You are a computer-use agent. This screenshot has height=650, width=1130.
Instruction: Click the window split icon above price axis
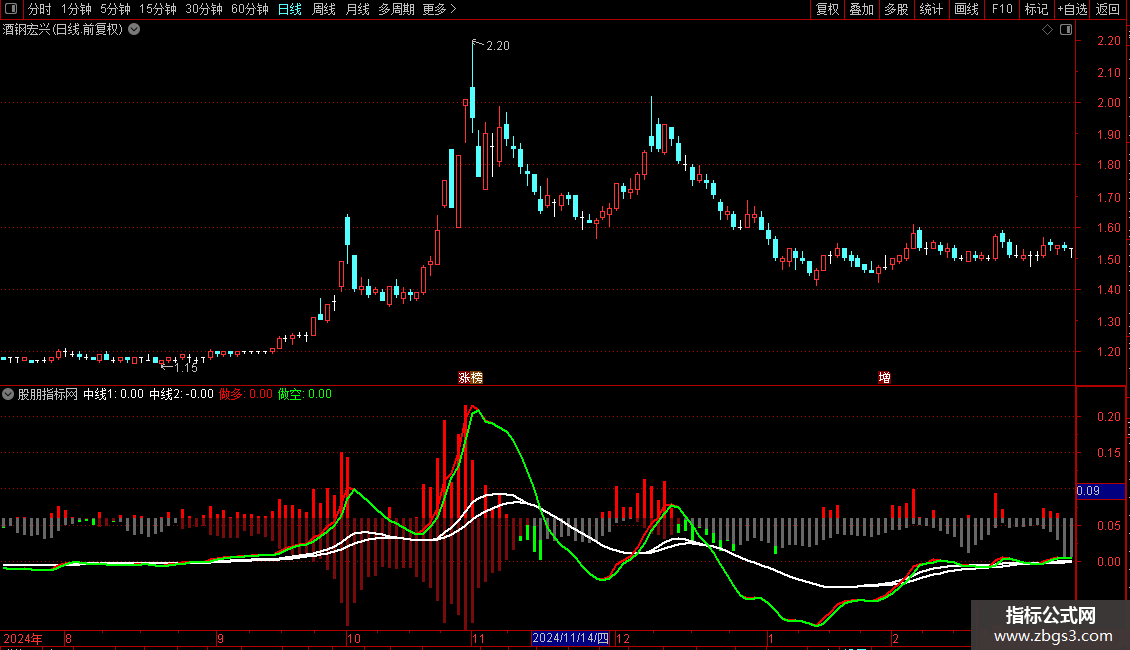pos(1066,30)
